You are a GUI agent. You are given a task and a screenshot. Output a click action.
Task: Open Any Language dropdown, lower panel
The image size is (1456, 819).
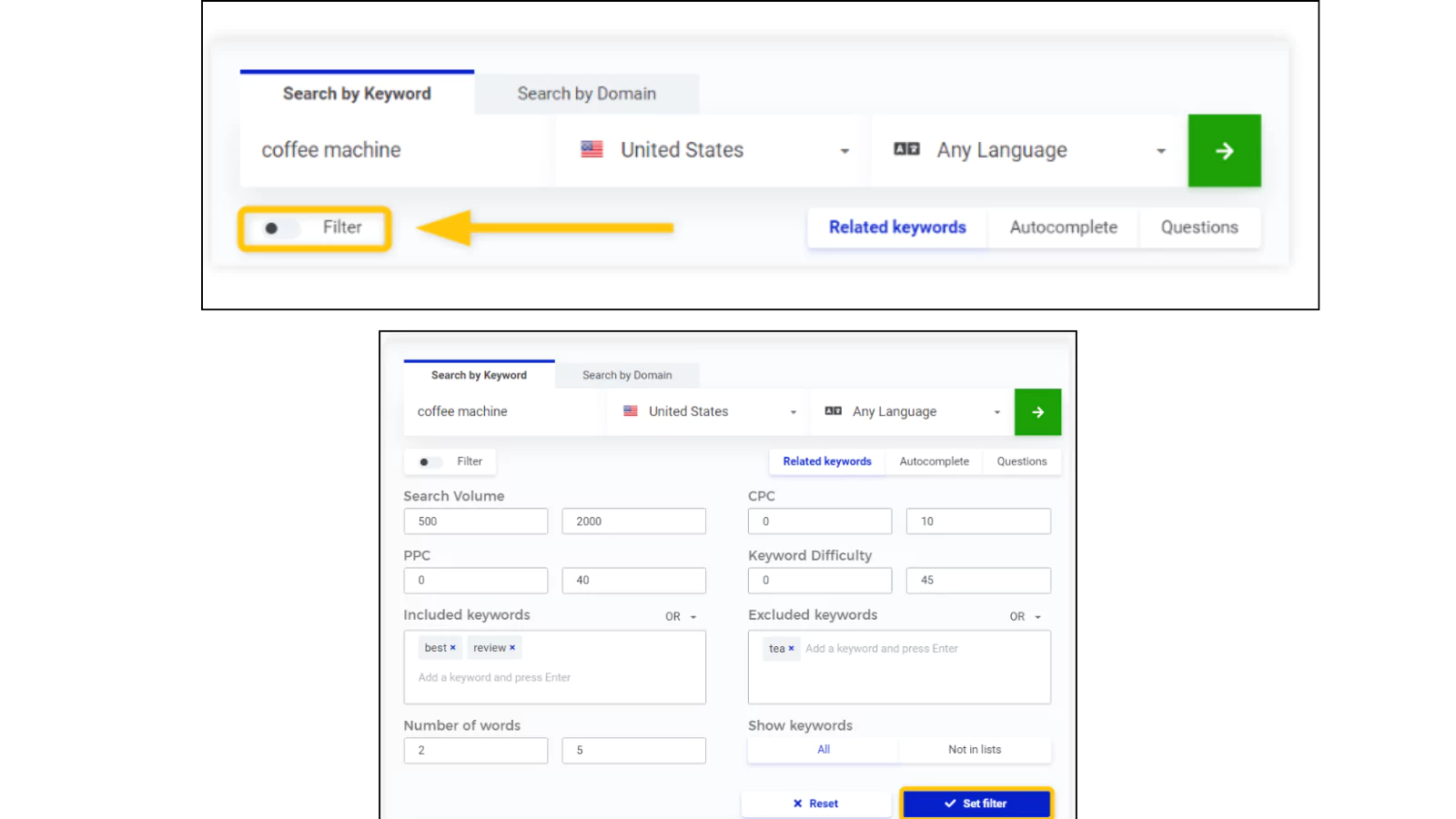coord(912,412)
